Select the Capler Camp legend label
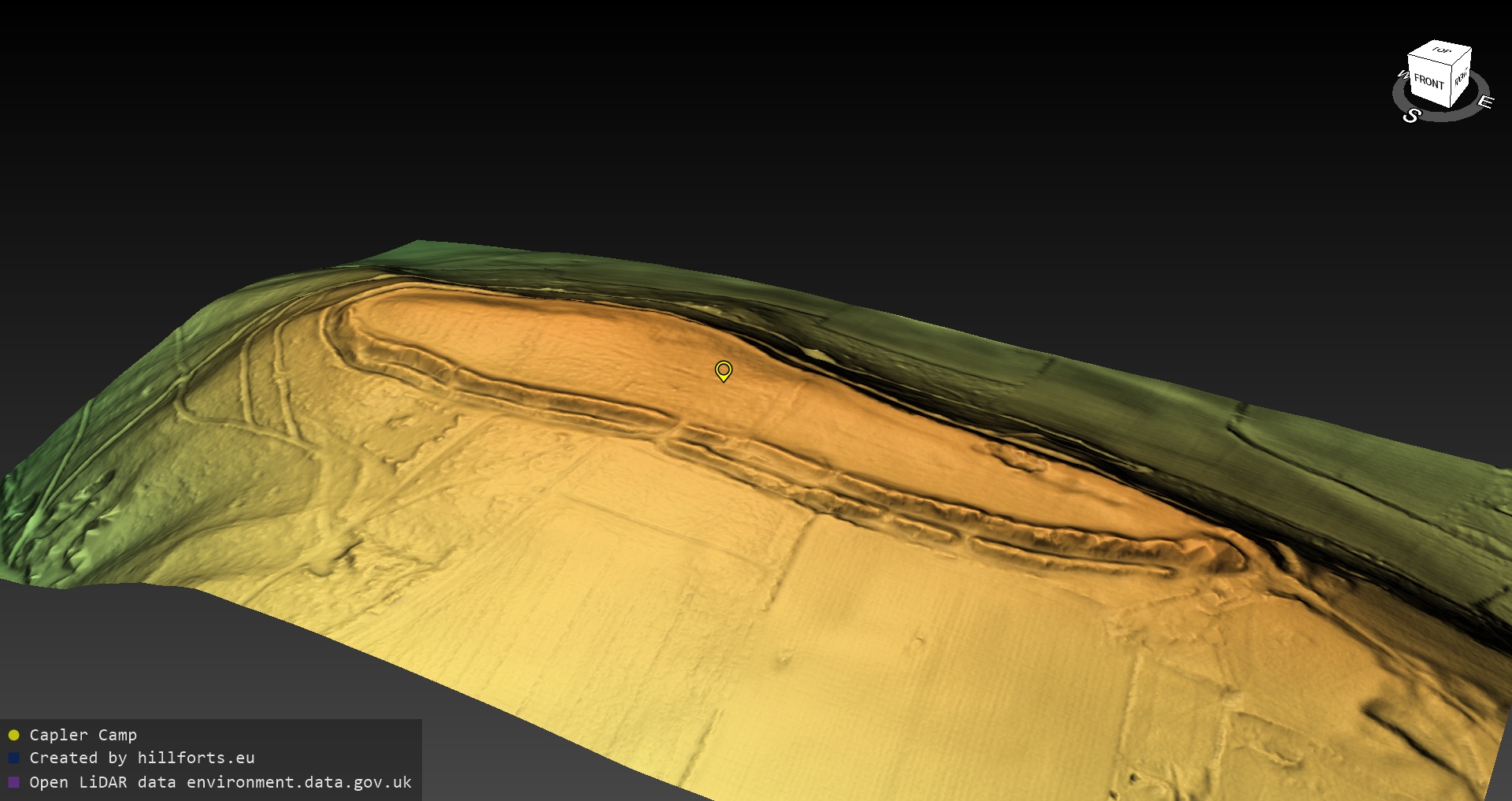This screenshot has width=1512, height=801. click(x=83, y=735)
